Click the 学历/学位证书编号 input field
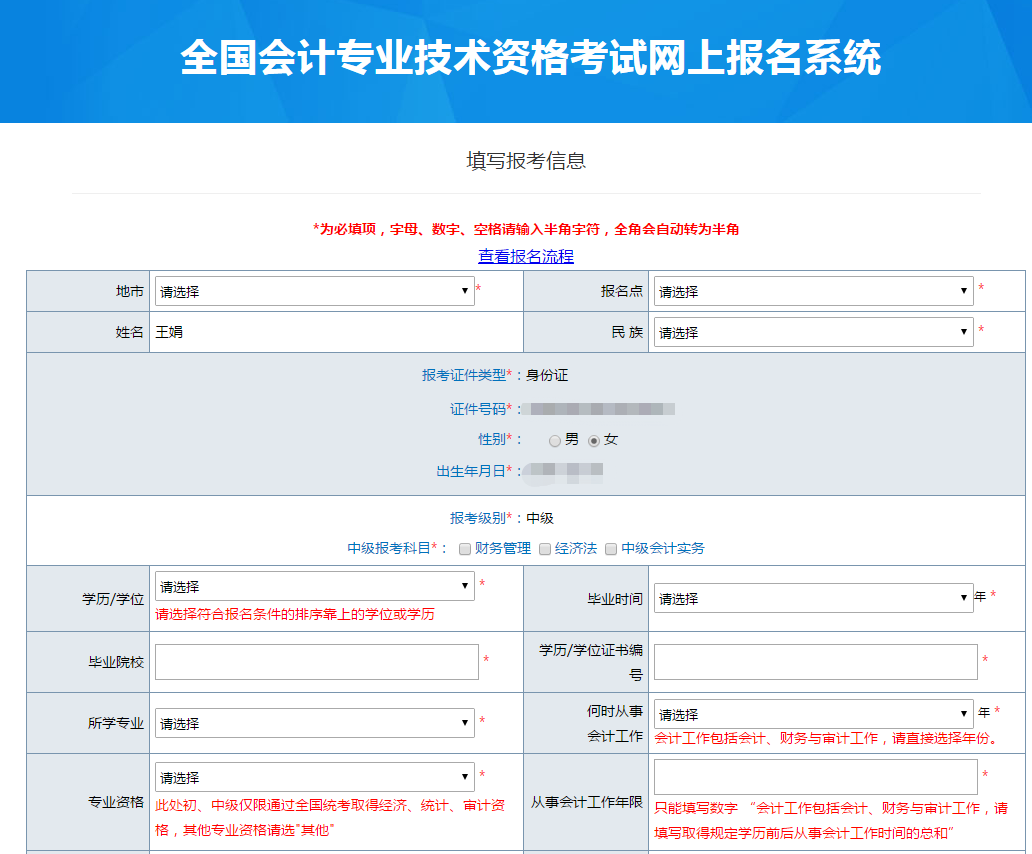Viewport: 1032px width, 854px height. pos(815,662)
